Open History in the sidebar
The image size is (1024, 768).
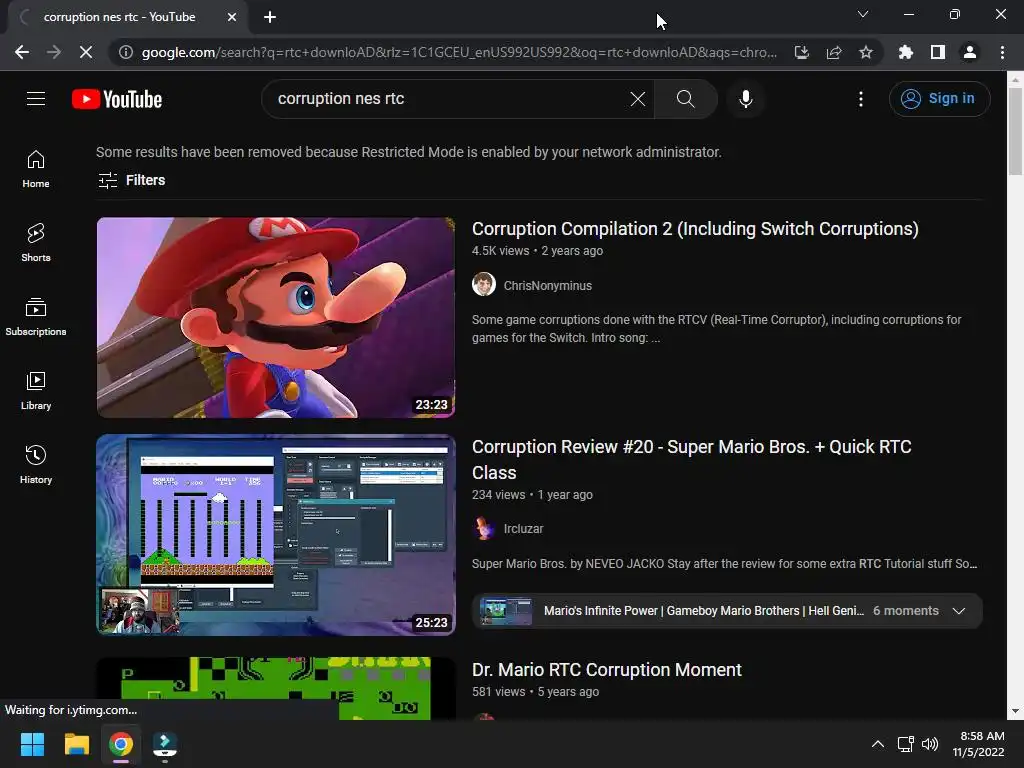click(x=36, y=464)
